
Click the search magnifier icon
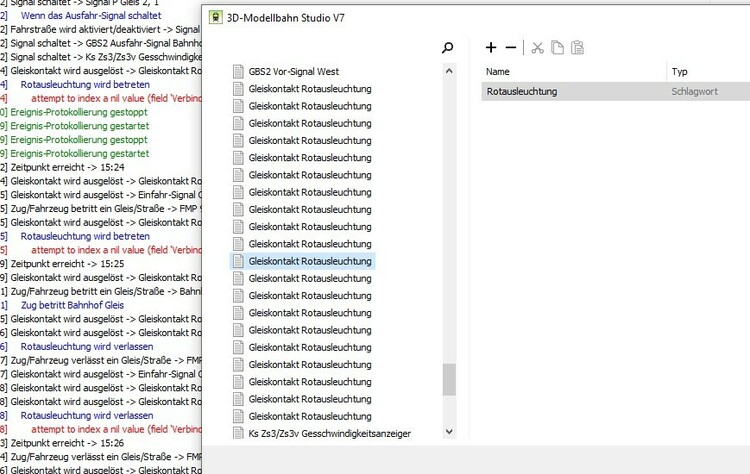[x=448, y=47]
